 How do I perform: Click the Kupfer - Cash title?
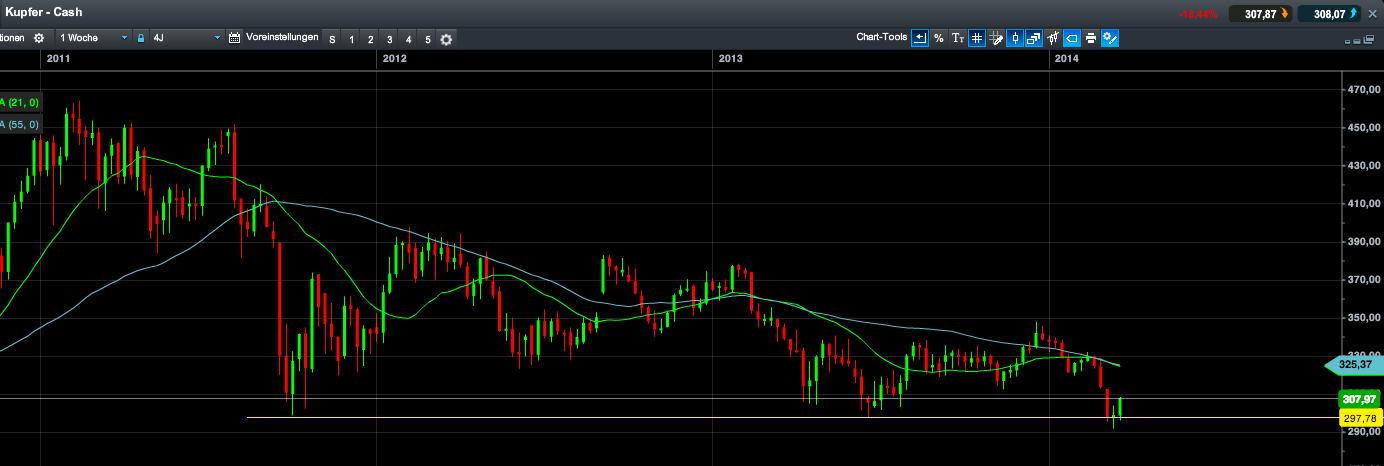coord(44,13)
